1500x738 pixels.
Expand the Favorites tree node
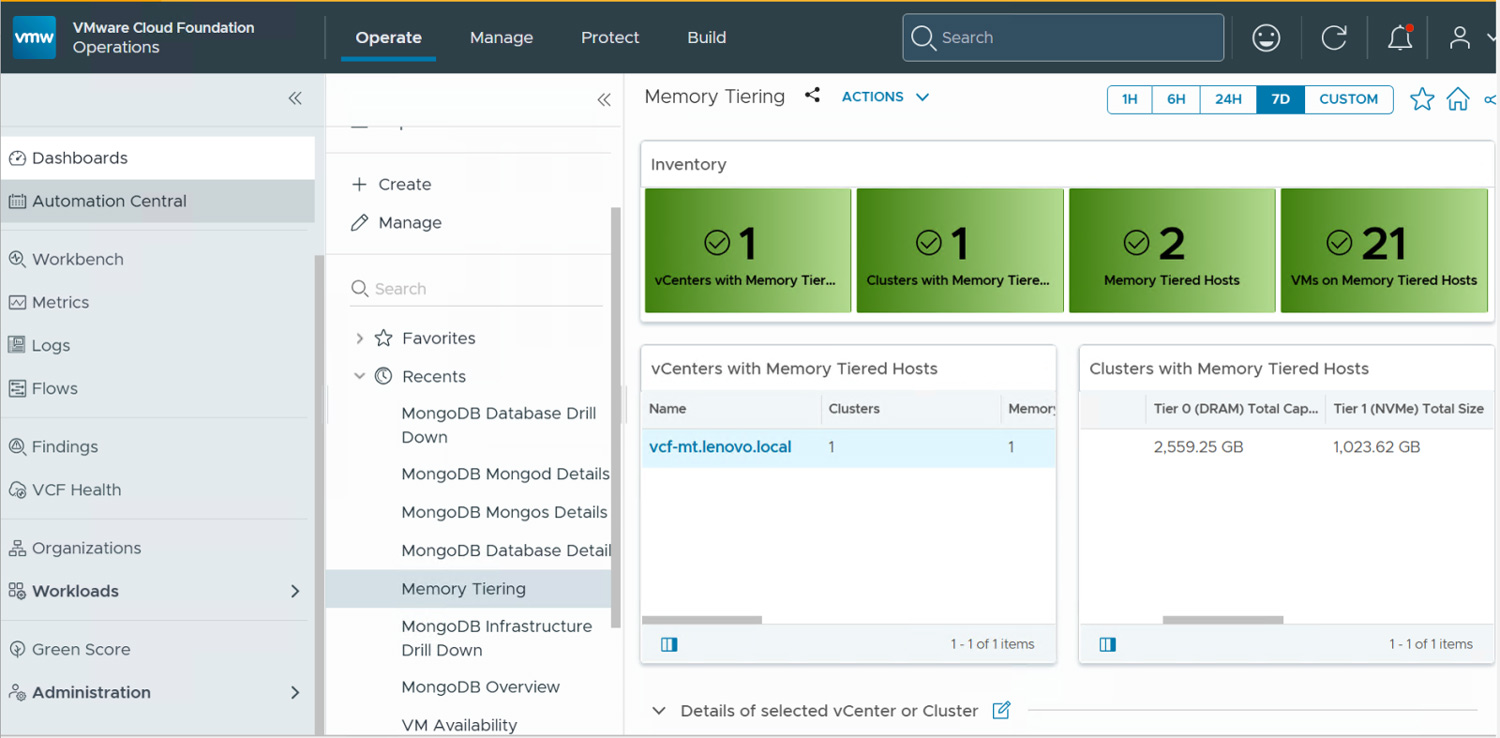360,338
